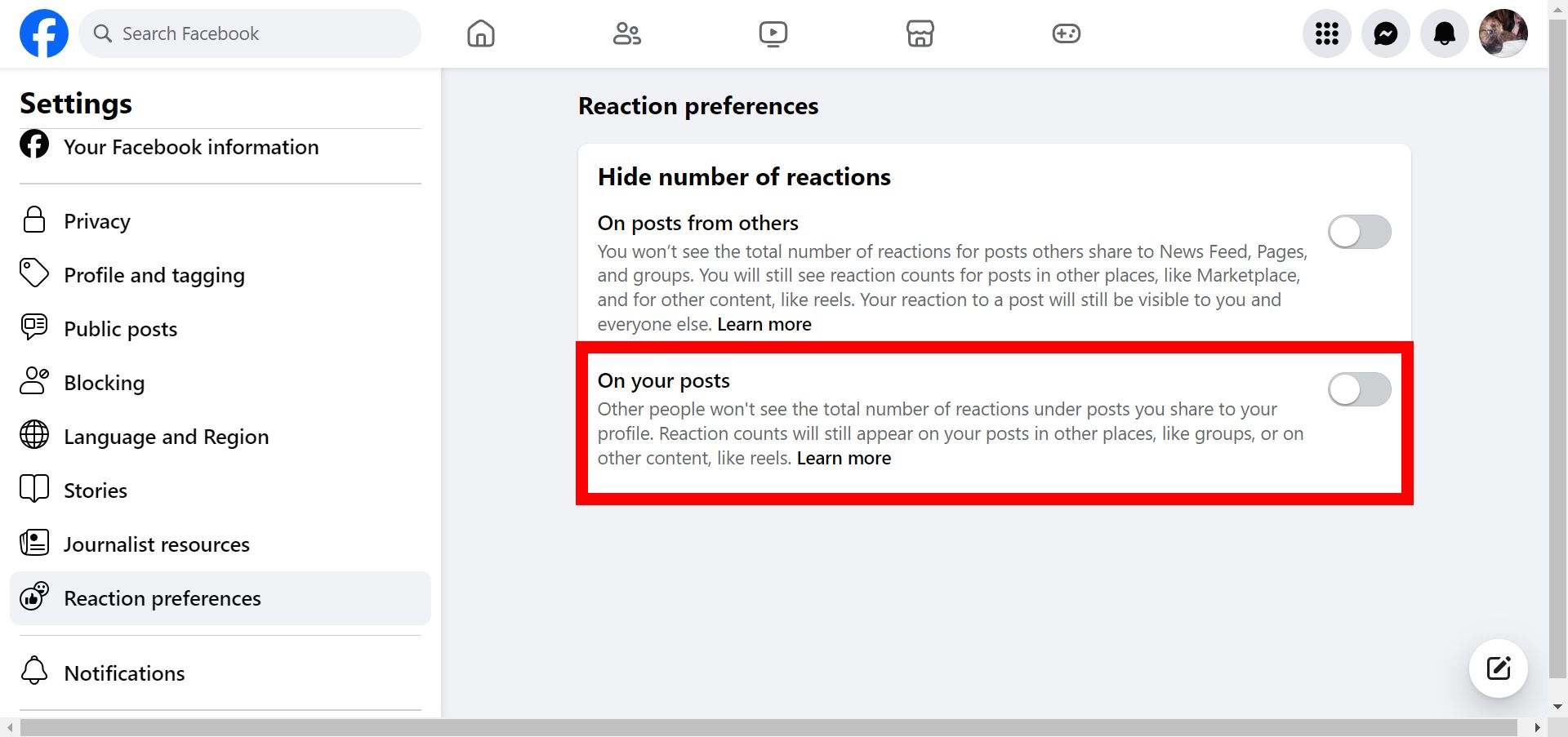1568x737 pixels.
Task: Click the Facebook logo
Action: (44, 33)
